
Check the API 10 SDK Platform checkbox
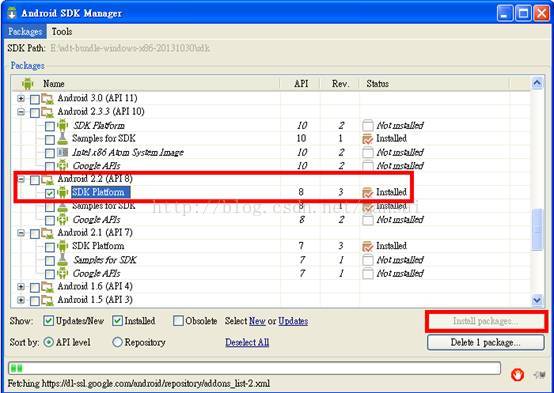tap(50, 126)
